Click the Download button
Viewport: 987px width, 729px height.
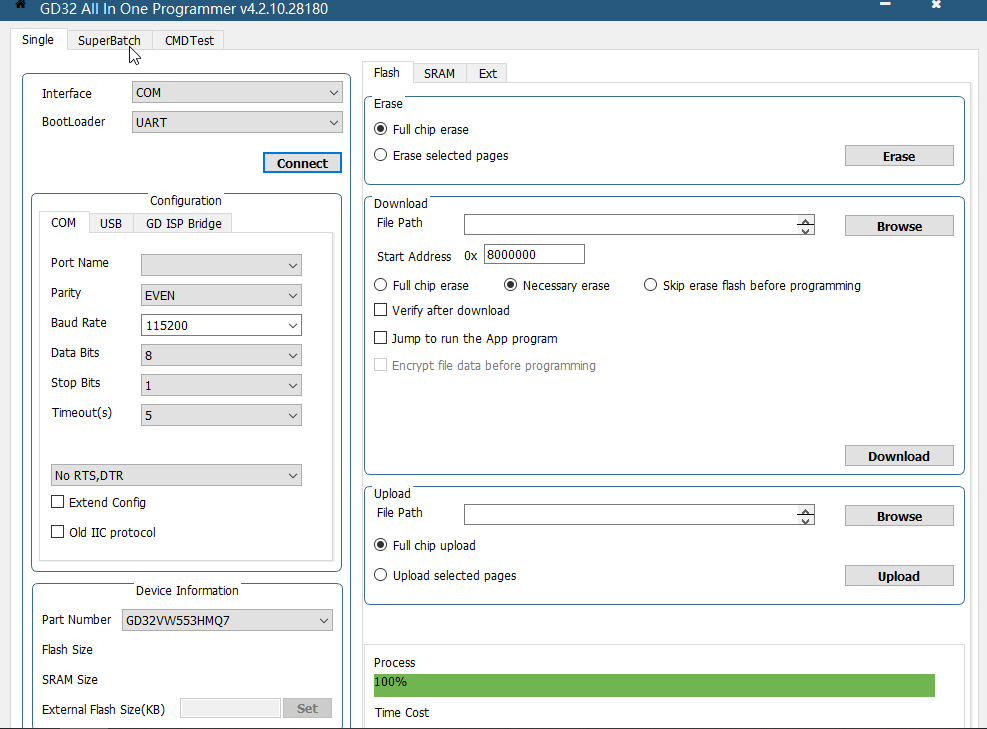coord(898,456)
